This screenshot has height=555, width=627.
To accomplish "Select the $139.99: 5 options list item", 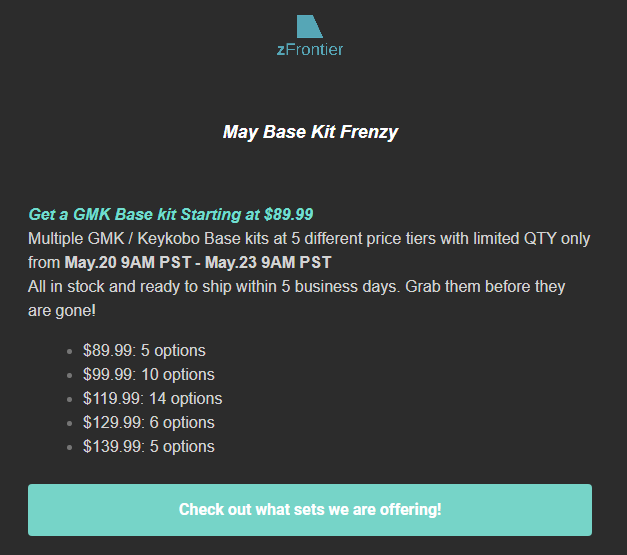I will click(x=149, y=447).
